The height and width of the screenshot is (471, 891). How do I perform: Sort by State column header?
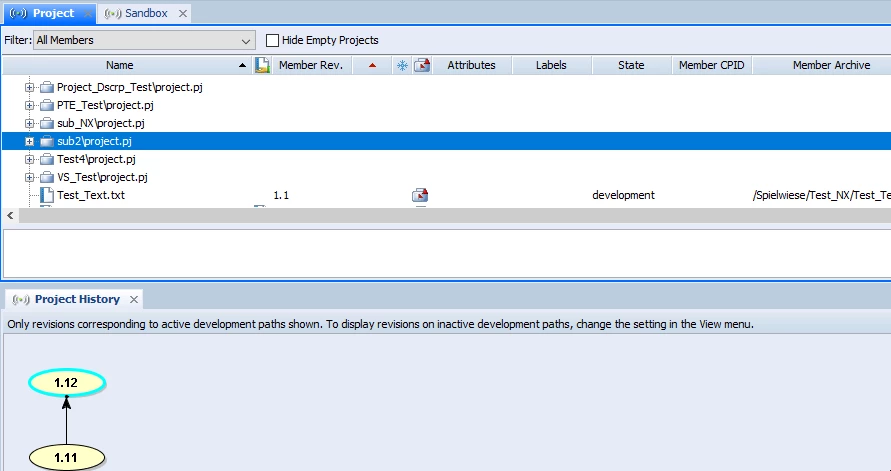pyautogui.click(x=631, y=65)
